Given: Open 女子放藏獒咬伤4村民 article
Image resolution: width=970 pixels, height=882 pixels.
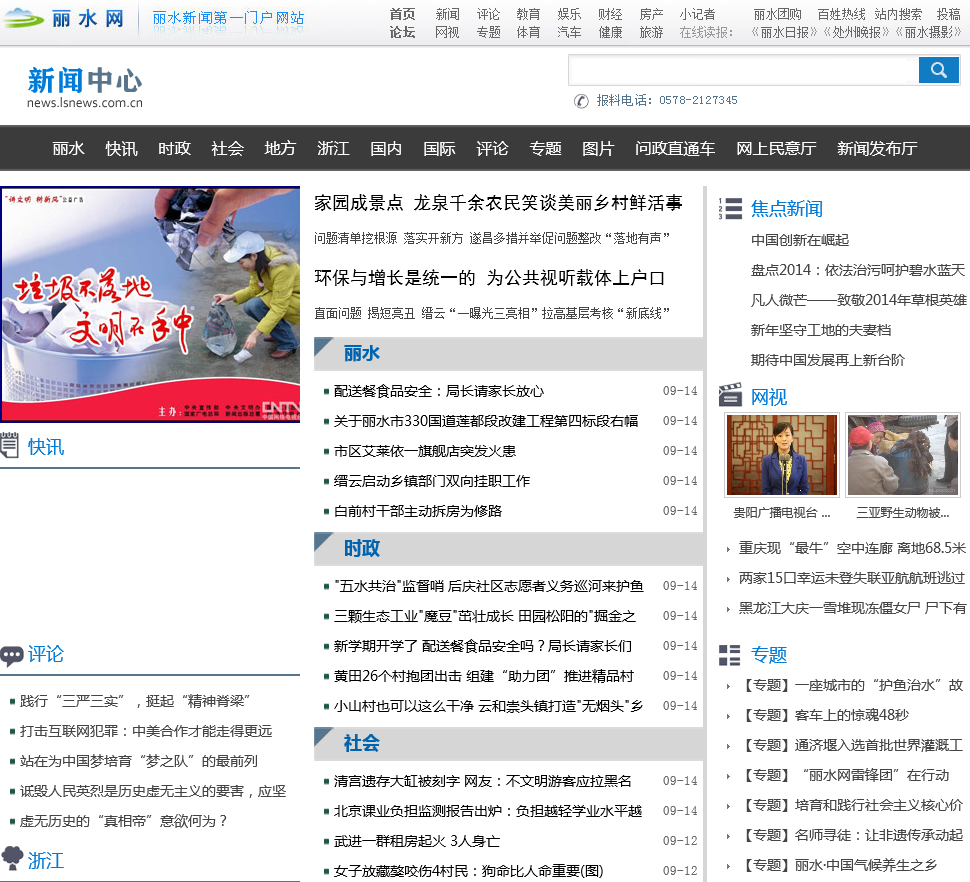Looking at the screenshot, I should (468, 871).
